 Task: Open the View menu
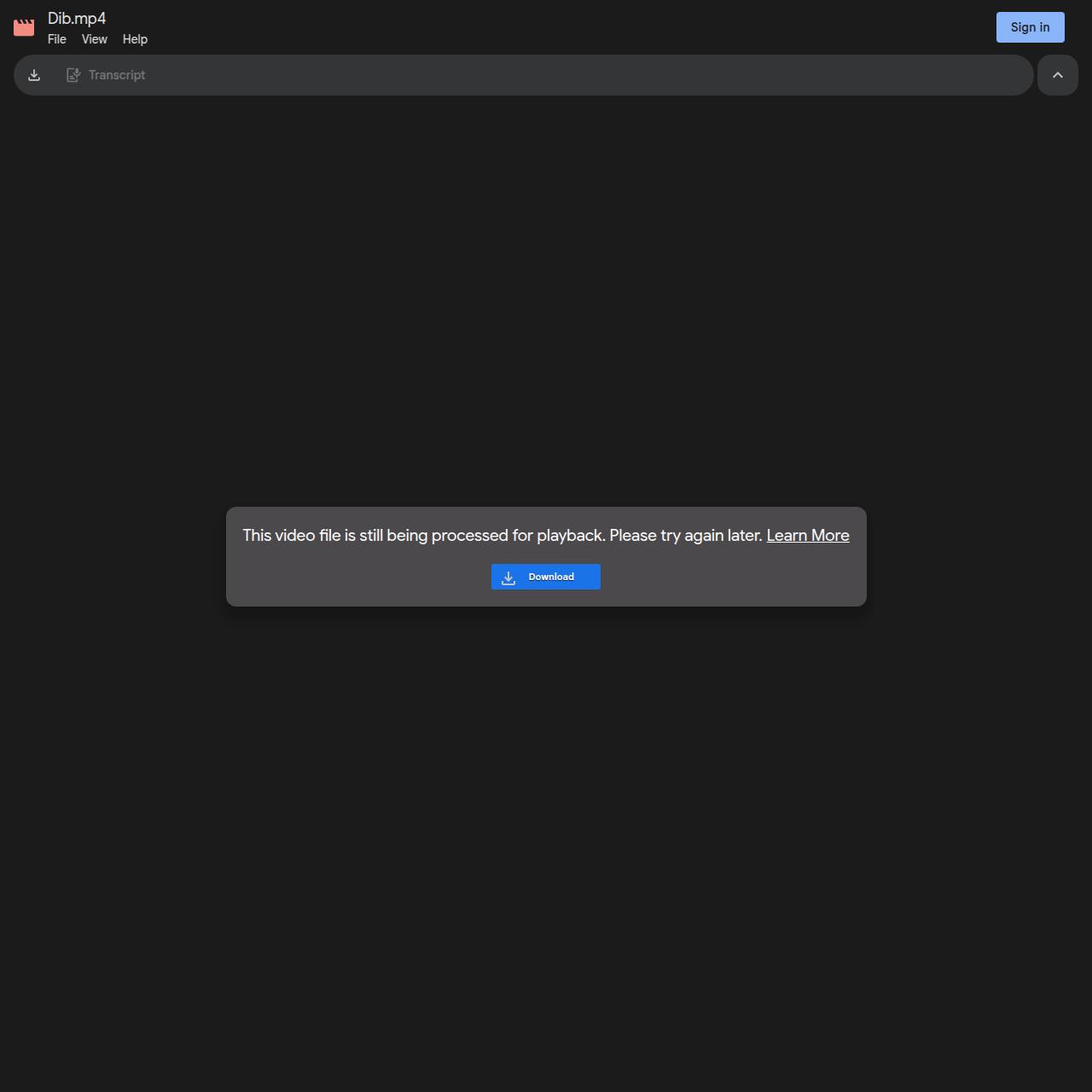(94, 39)
